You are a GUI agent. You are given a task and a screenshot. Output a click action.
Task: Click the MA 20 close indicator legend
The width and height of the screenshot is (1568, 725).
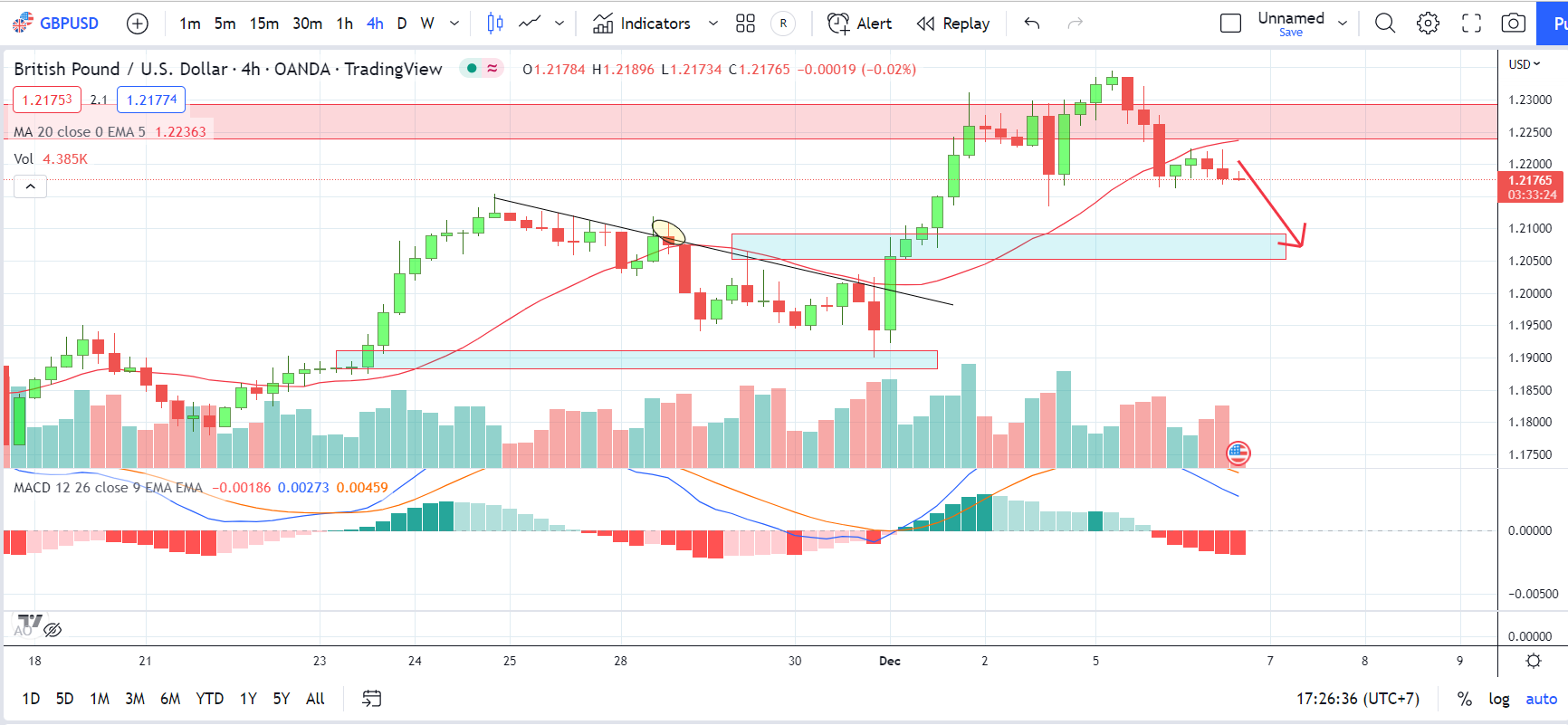click(x=80, y=132)
